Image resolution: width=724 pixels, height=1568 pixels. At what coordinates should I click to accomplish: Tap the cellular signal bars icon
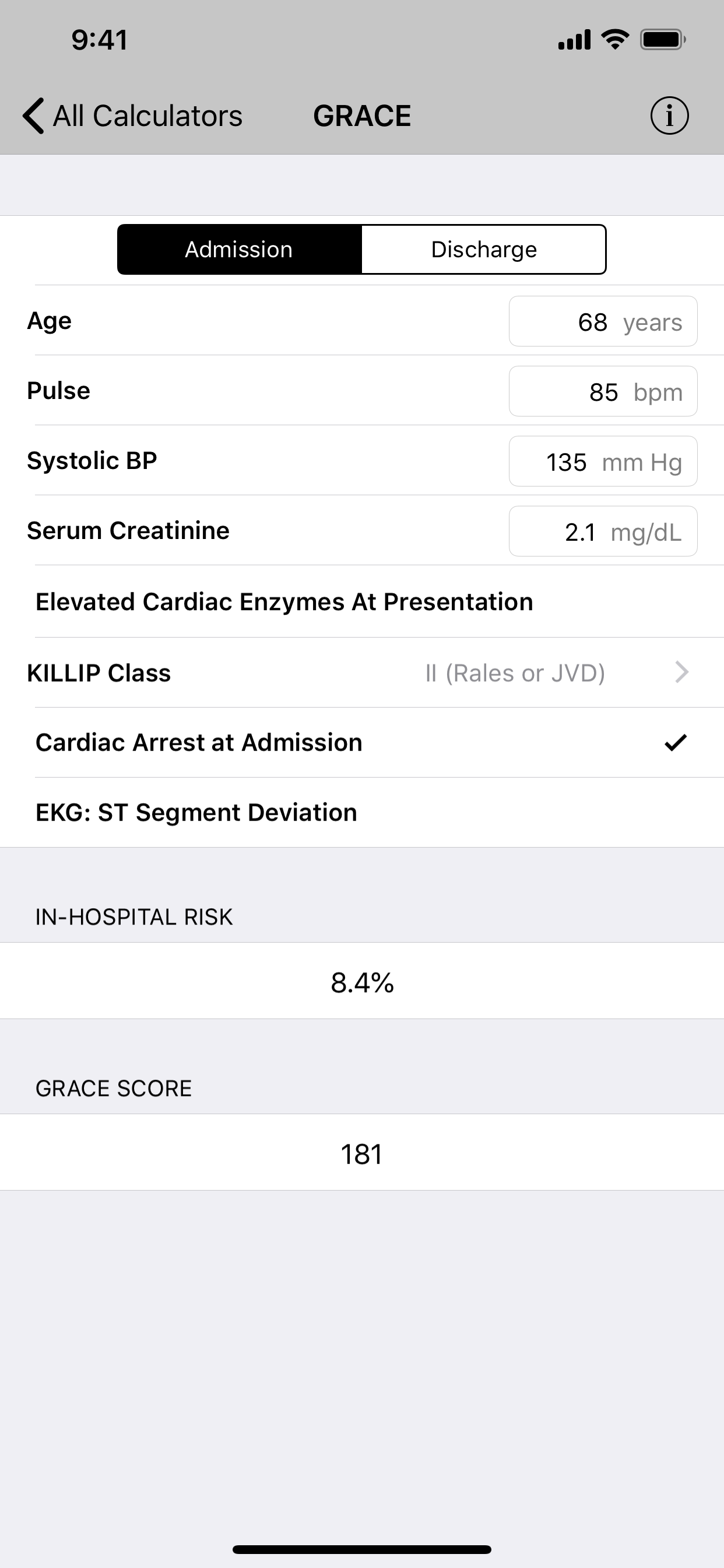click(574, 40)
